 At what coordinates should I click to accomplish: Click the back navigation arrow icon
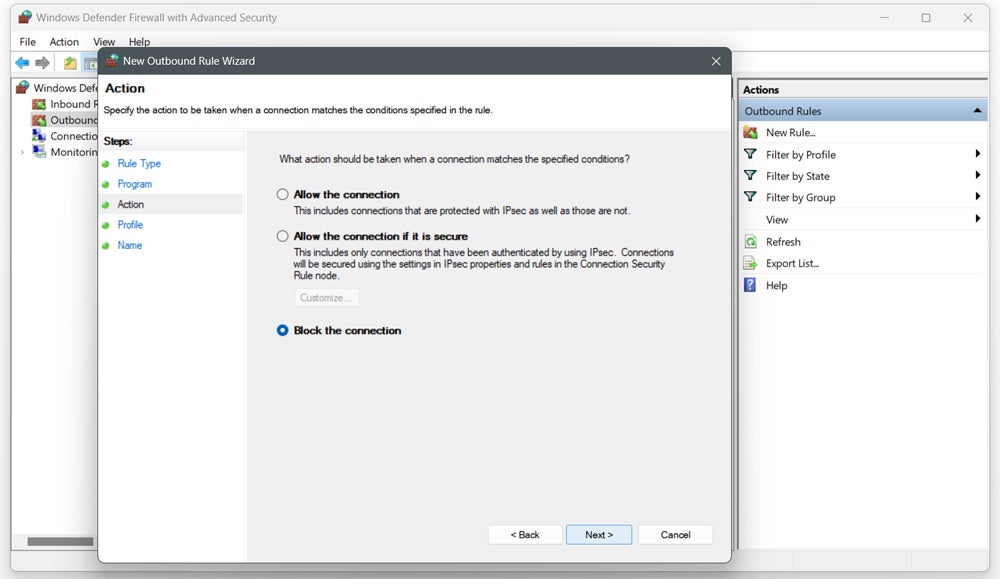click(x=21, y=62)
